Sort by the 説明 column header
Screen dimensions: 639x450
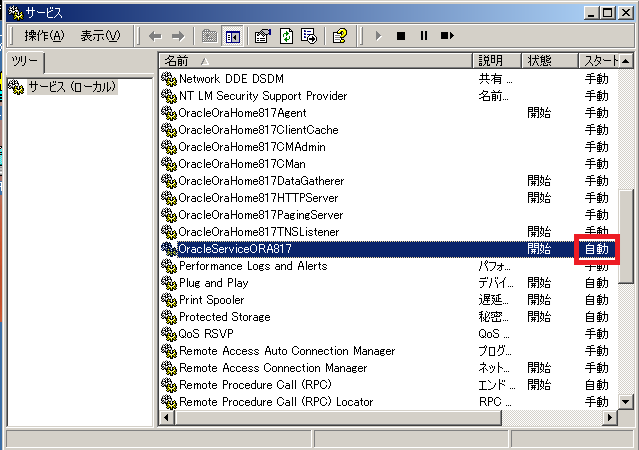pos(497,61)
